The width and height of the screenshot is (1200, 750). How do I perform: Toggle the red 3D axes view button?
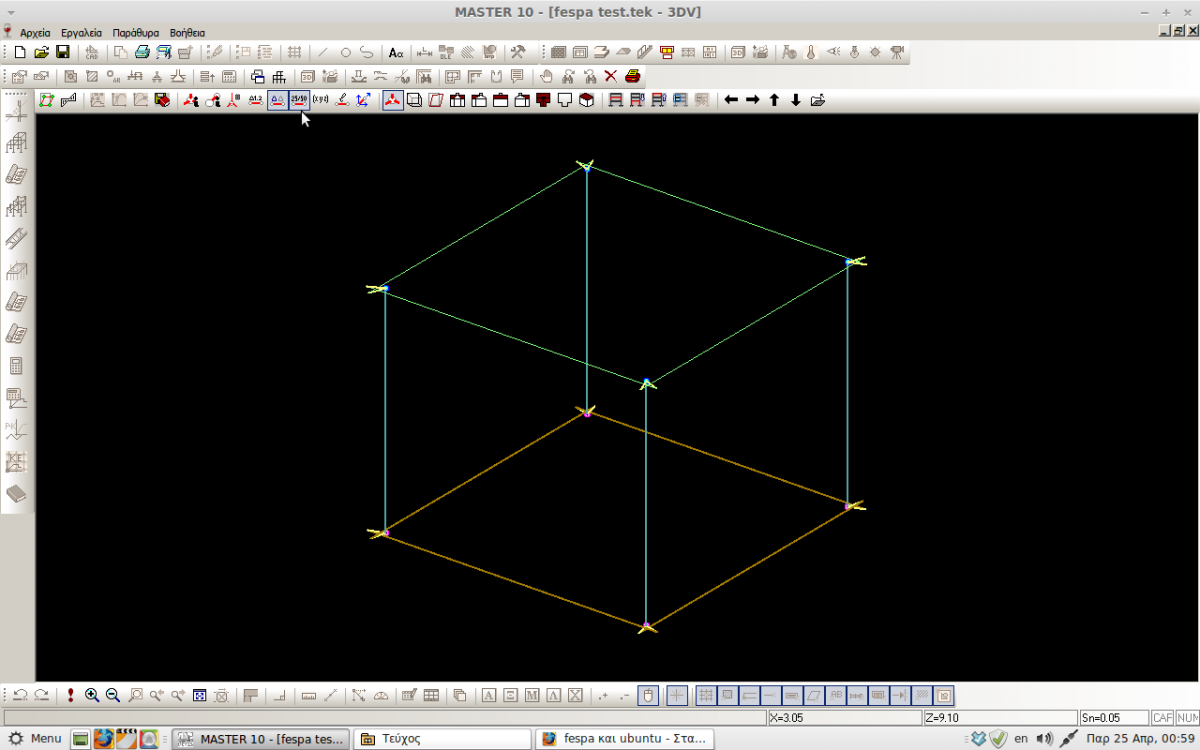click(393, 100)
